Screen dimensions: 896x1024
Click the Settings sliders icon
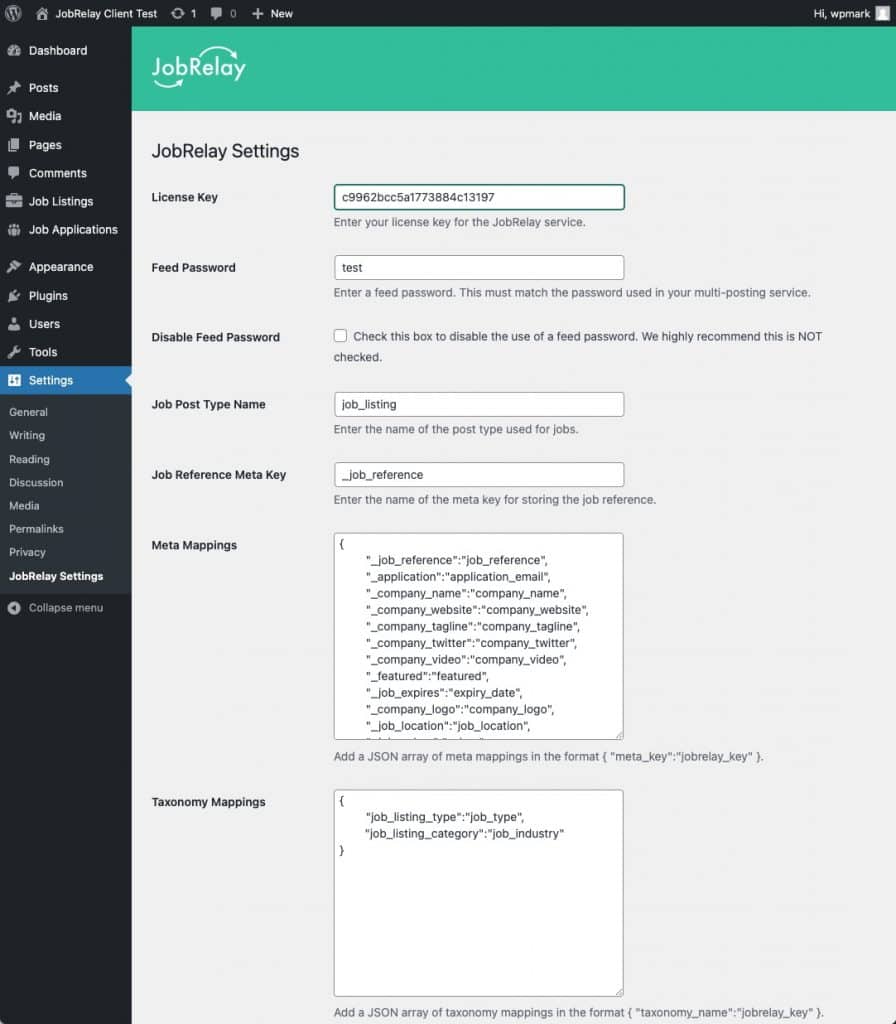pyautogui.click(x=14, y=380)
